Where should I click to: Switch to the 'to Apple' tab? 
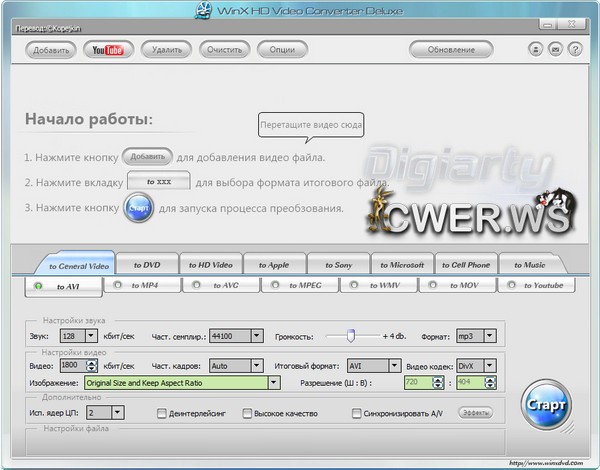click(274, 265)
